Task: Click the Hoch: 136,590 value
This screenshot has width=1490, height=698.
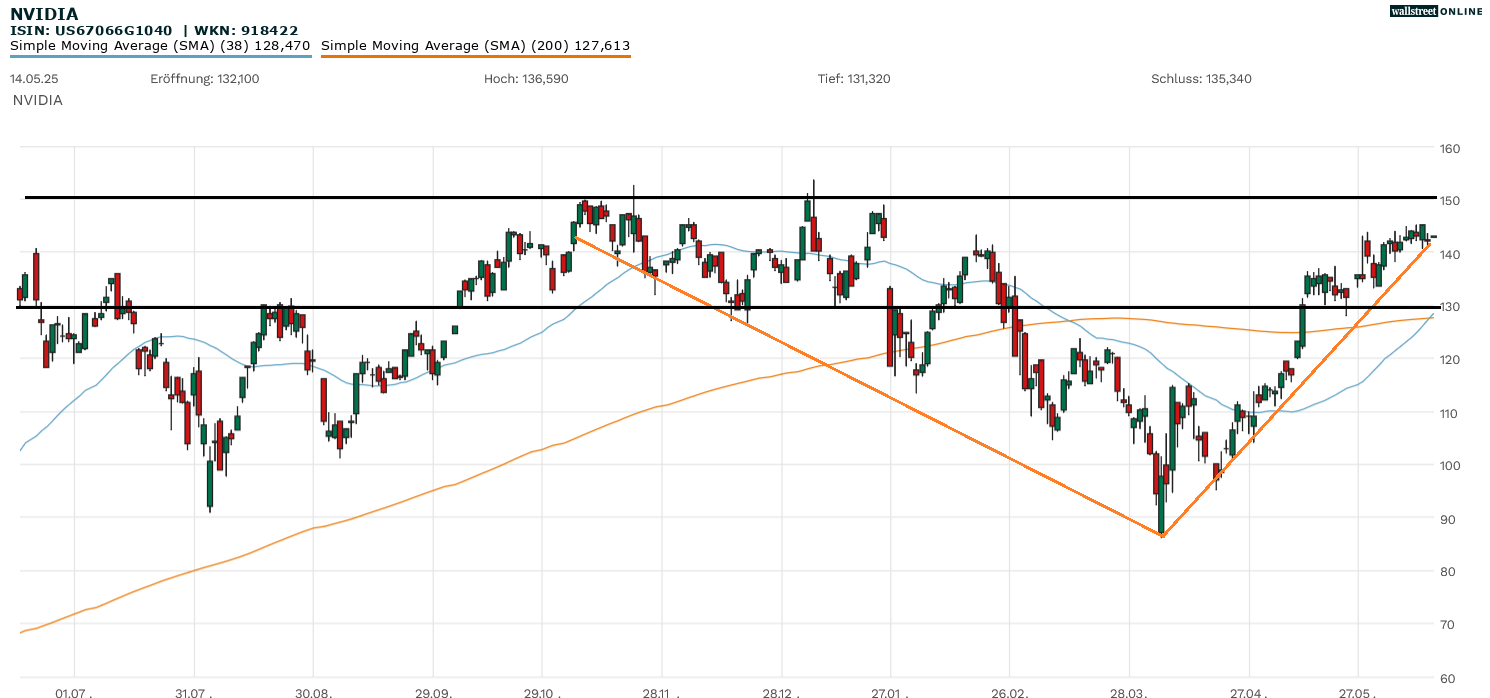Action: coord(526,79)
